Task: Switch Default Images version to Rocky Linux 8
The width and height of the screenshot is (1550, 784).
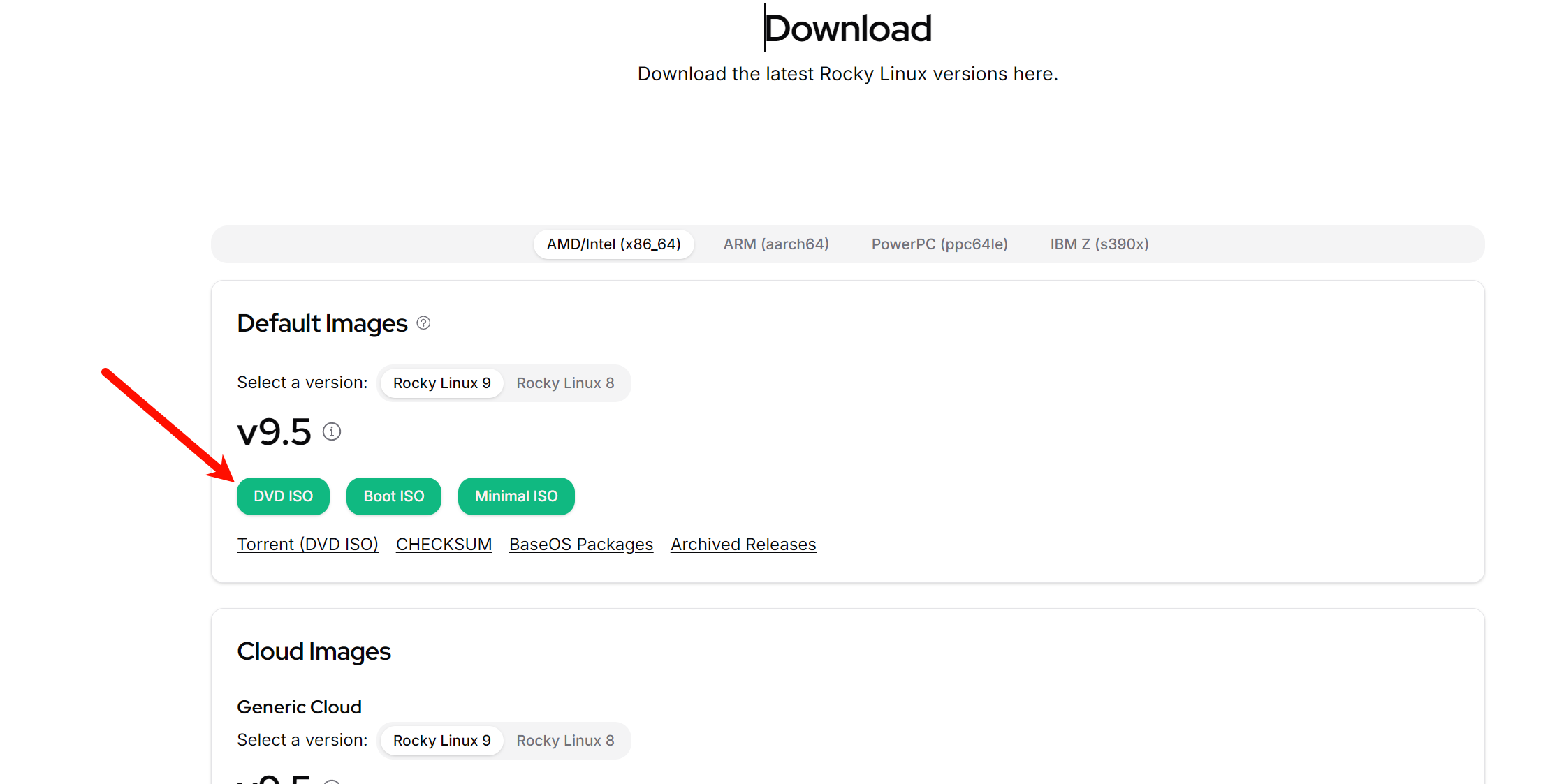Action: (x=565, y=383)
